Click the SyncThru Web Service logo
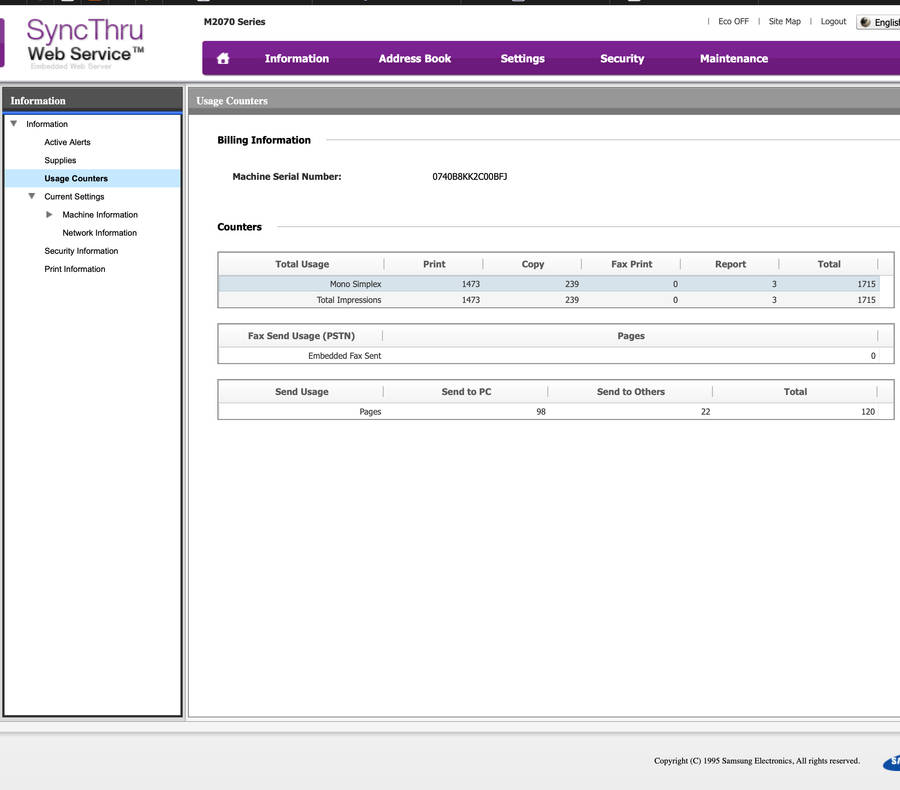 [x=85, y=43]
